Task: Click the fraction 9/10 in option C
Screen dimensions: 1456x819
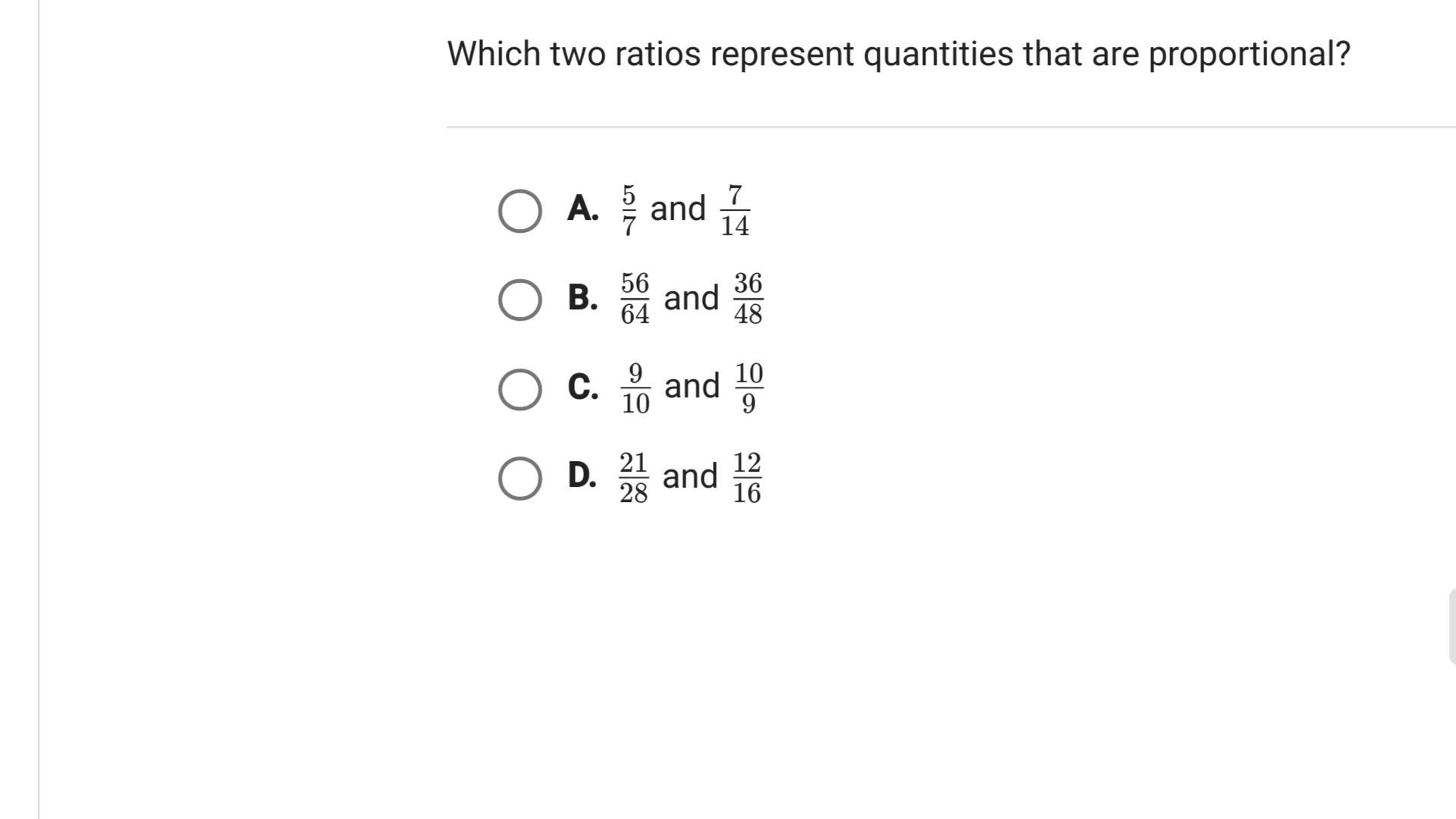Action: (x=635, y=388)
